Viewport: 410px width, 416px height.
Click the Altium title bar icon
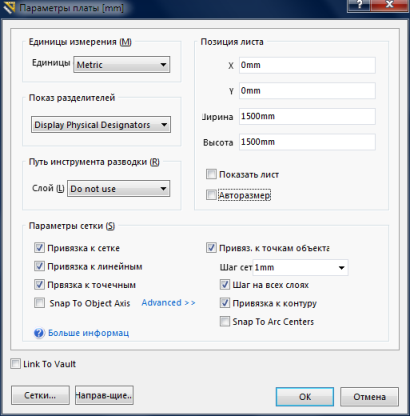pos(9,7)
